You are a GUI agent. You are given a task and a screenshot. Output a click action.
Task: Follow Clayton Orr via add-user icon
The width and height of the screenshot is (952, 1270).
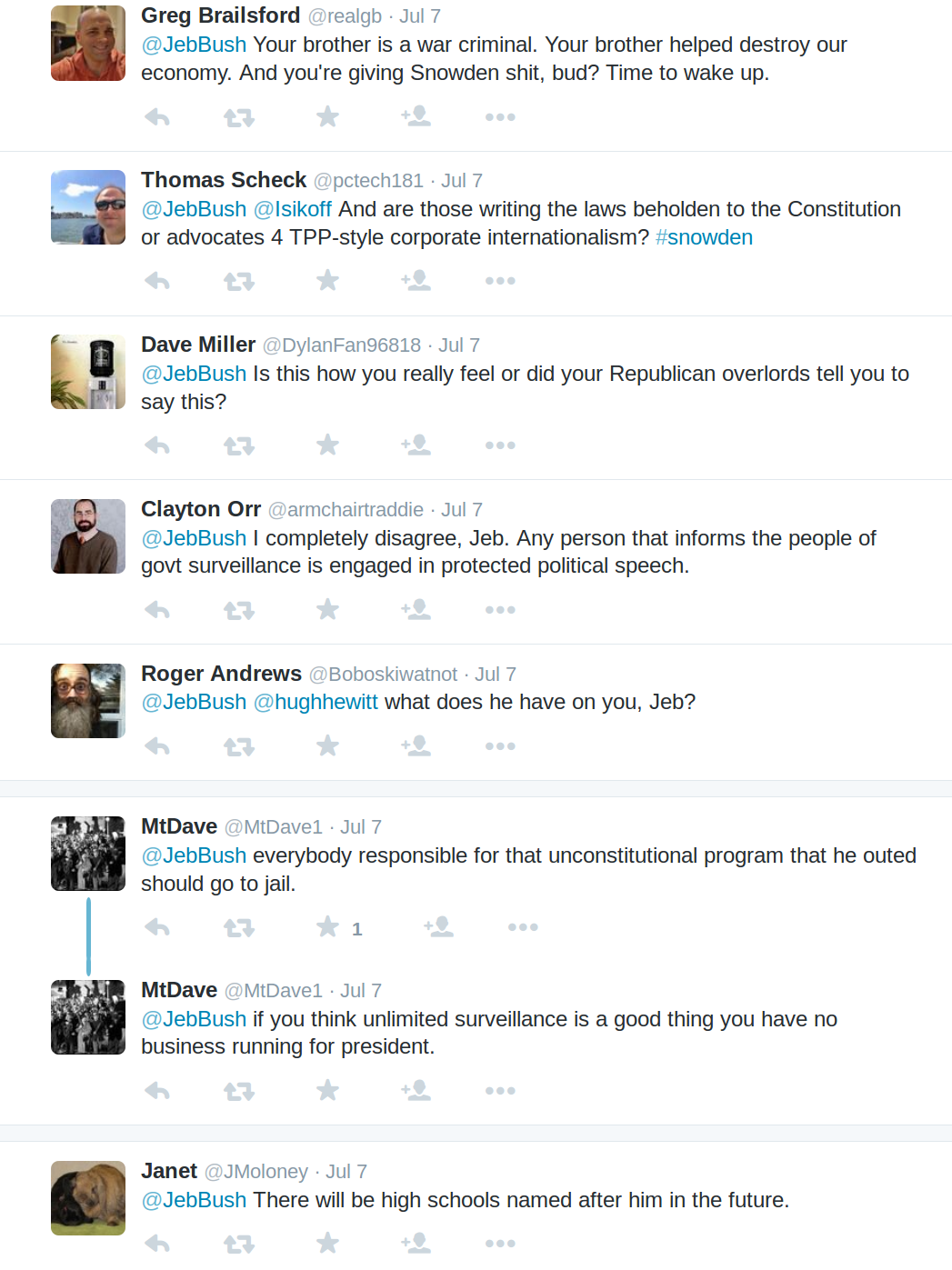tap(416, 609)
